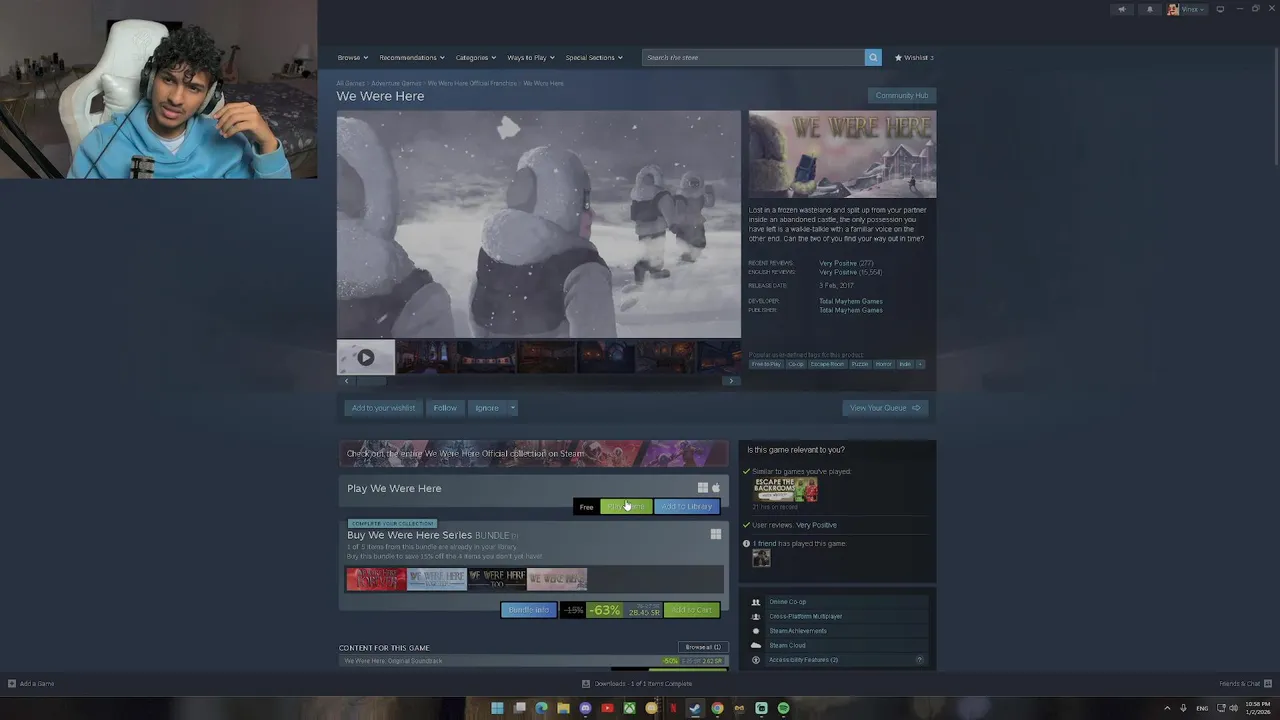This screenshot has height=720, width=1280.
Task: Open YouTube app from taskbar
Action: (x=607, y=708)
